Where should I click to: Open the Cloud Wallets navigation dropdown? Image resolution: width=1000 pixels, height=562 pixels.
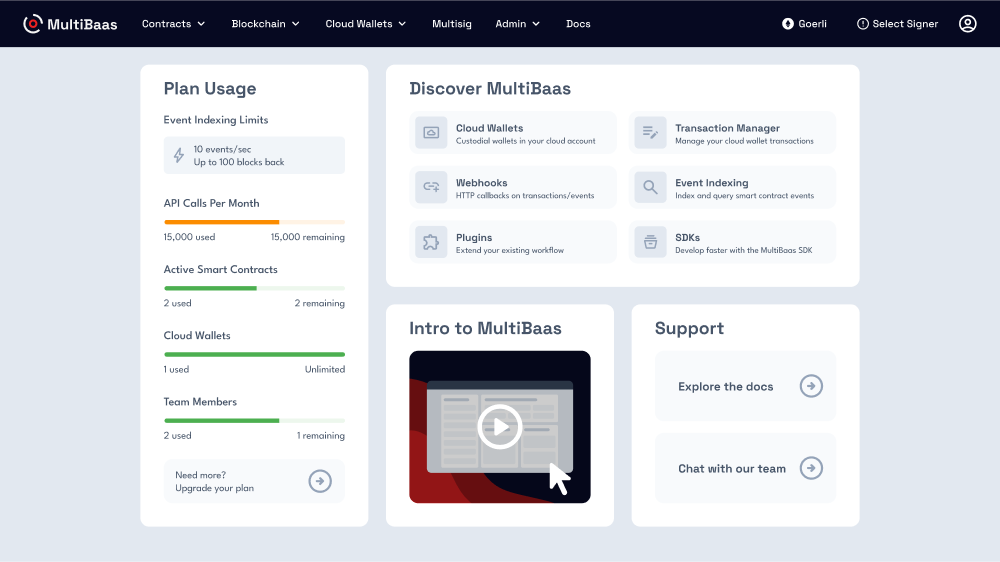(x=365, y=23)
